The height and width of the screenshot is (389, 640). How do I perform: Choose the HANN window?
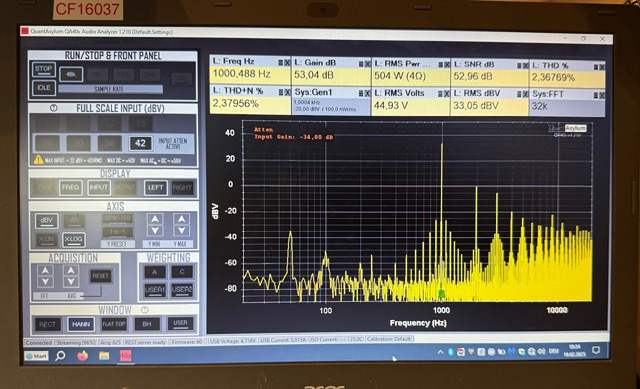(x=81, y=324)
